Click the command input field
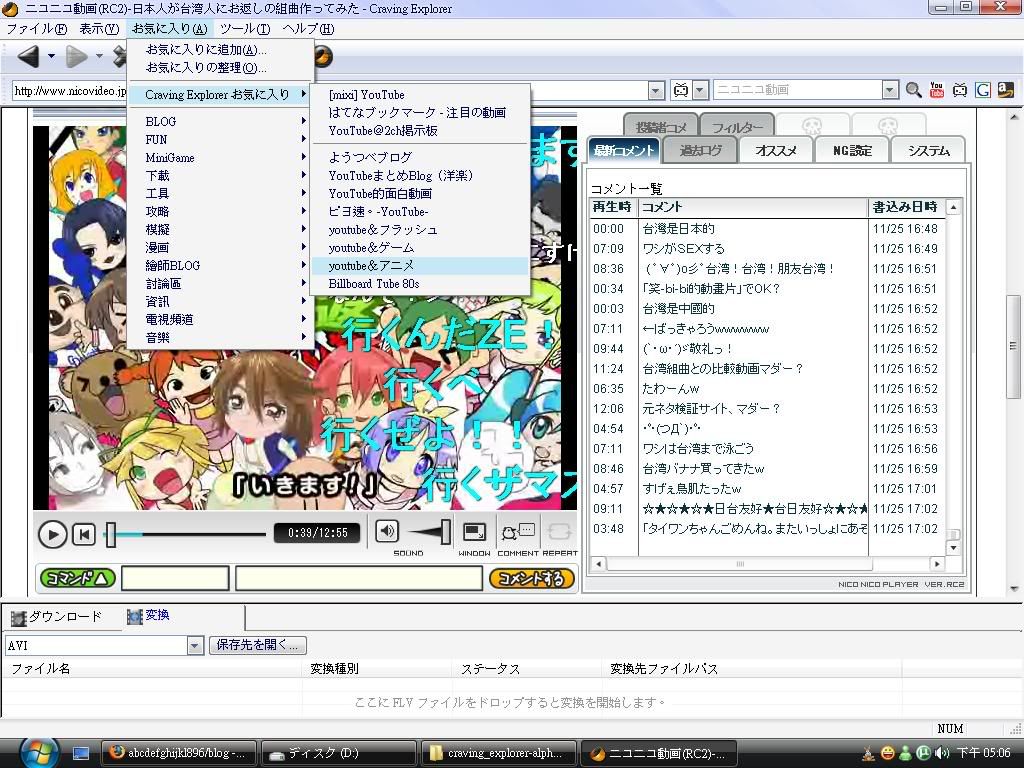Viewport: 1024px width, 768px height. [175, 579]
